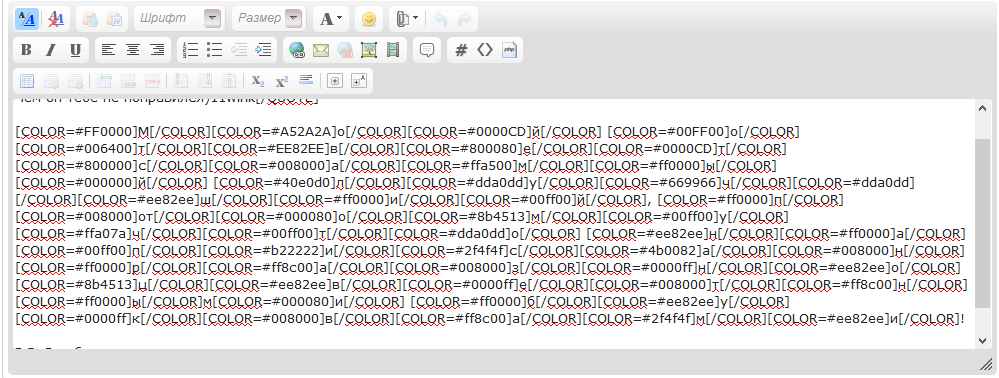Increase the indent
This screenshot has height=378, width=999.
[x=262, y=50]
